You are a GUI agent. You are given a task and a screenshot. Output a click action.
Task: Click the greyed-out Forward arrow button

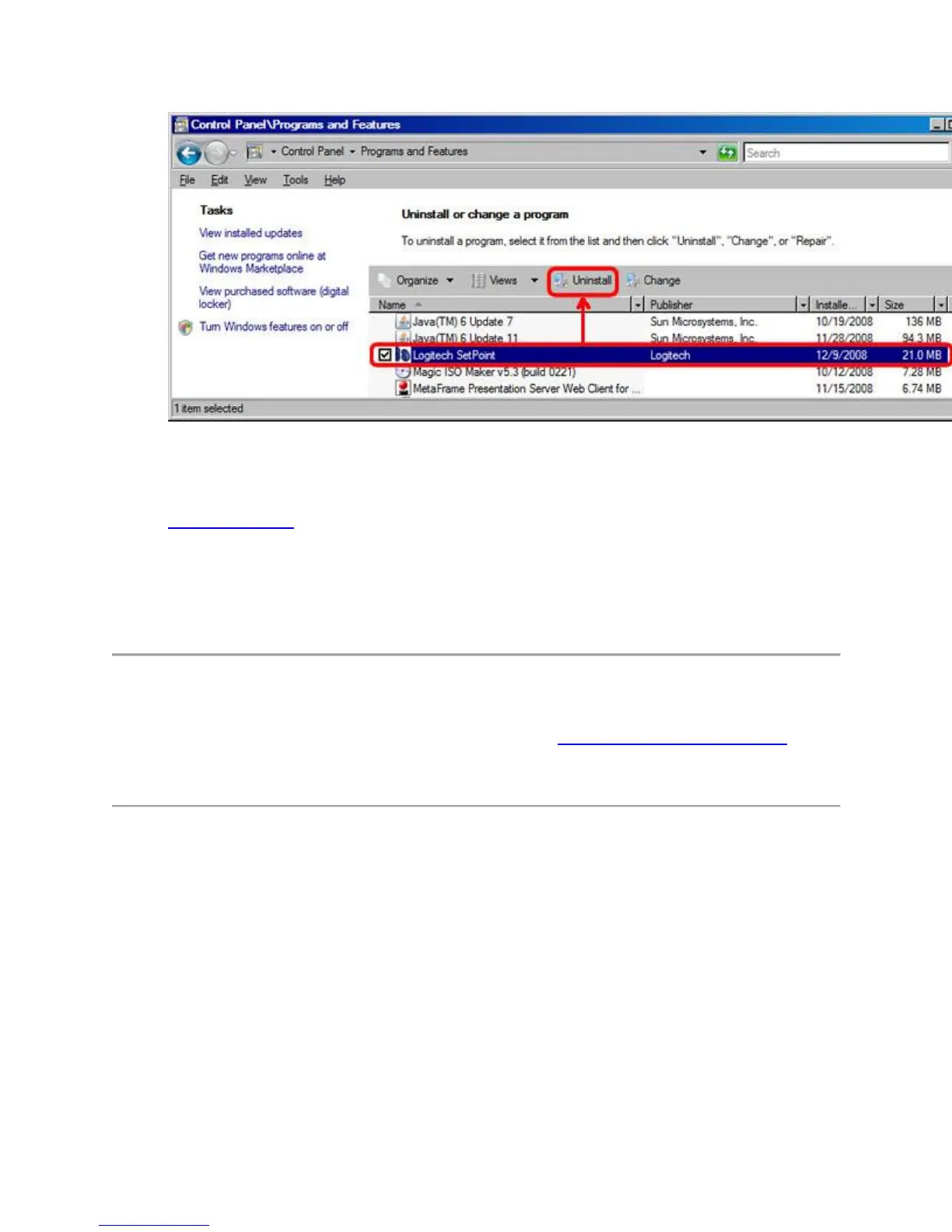[216, 153]
